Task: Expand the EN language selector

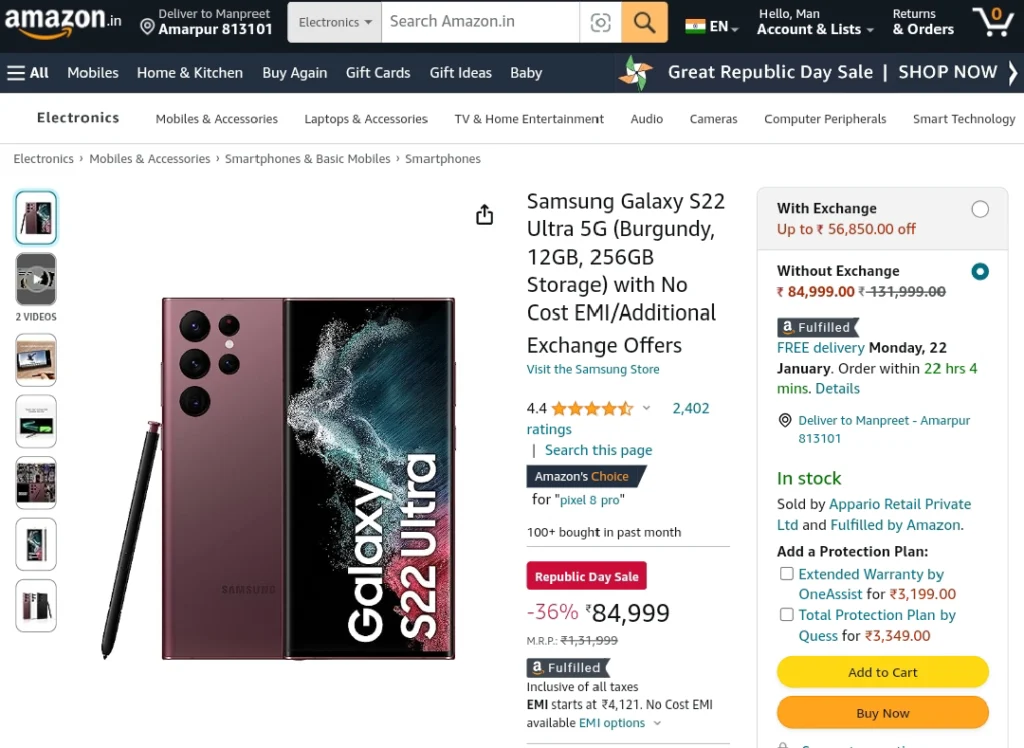Action: 712,27
